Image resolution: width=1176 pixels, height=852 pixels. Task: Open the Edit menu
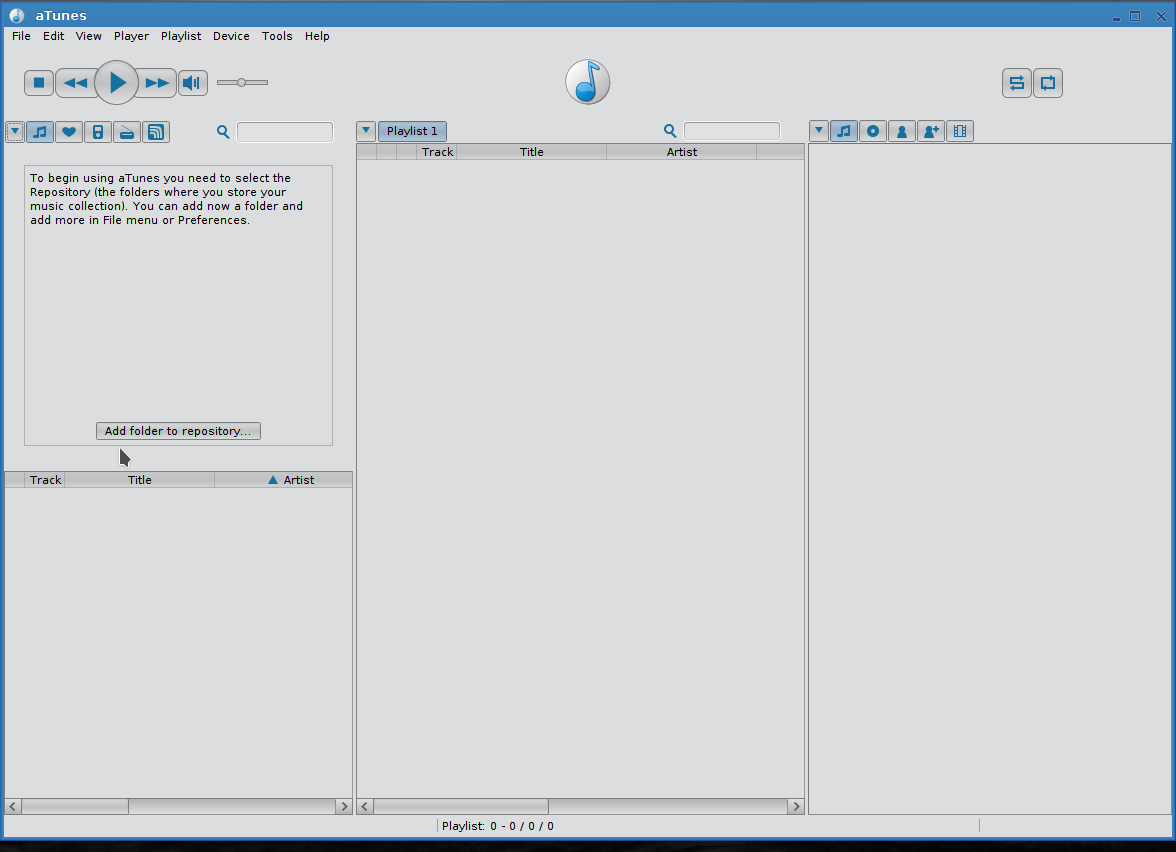[53, 36]
